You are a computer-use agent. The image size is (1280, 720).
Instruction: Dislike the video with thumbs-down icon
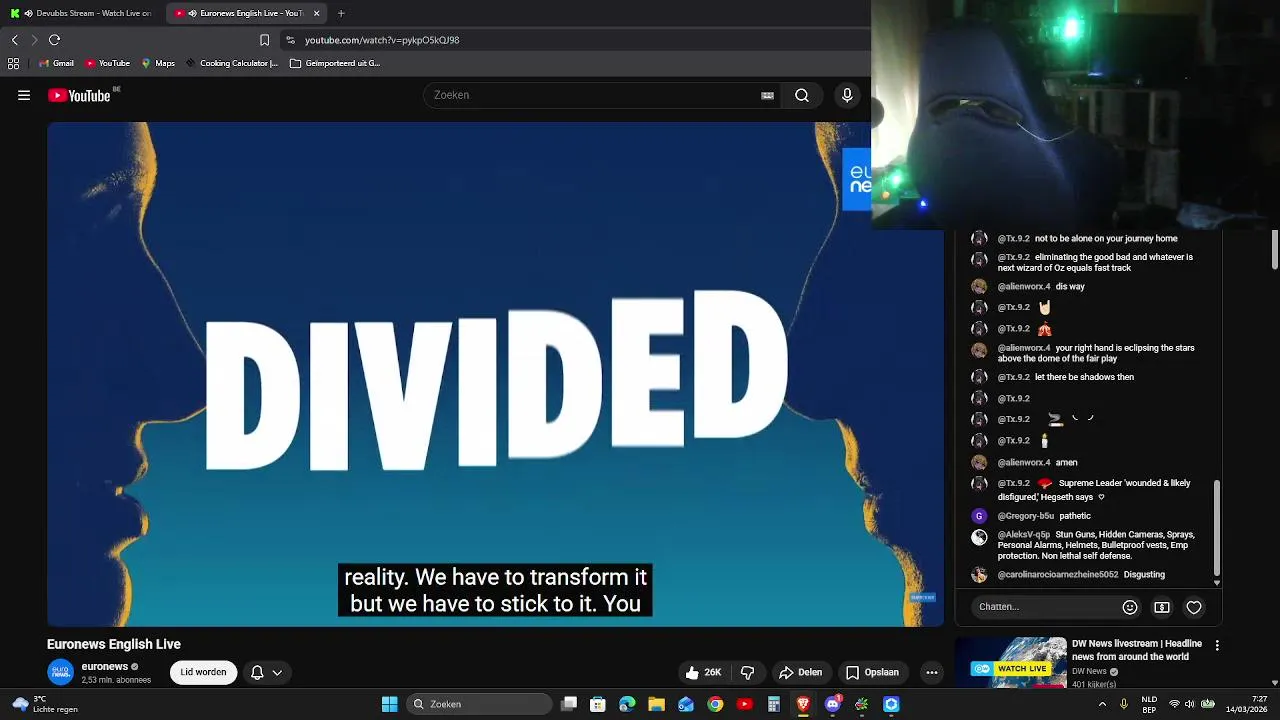click(x=747, y=673)
